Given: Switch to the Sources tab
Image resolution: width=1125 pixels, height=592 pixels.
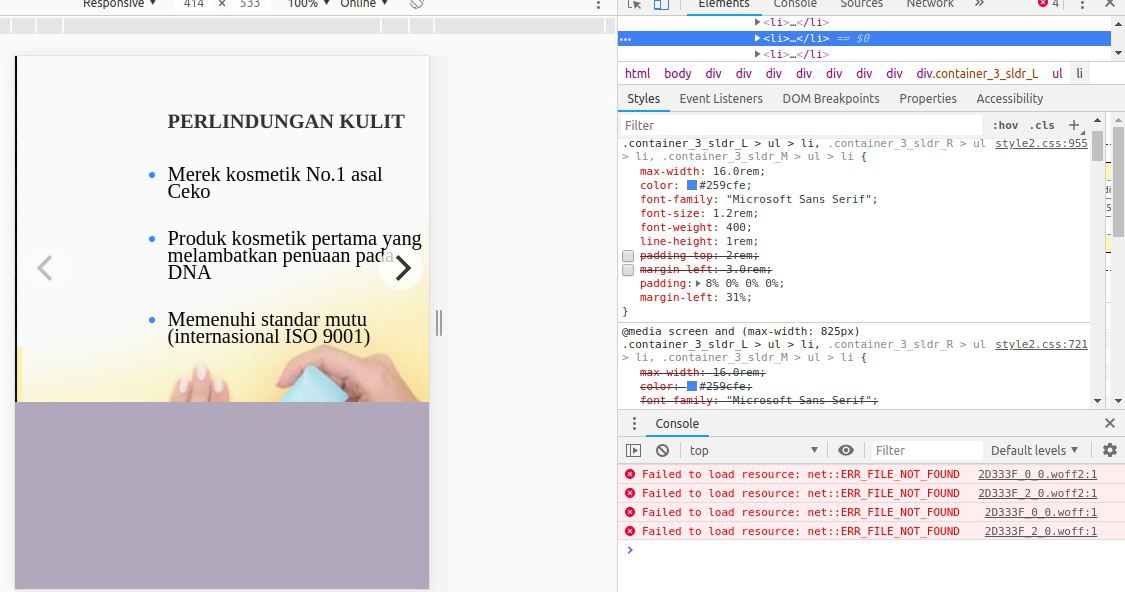Looking at the screenshot, I should click(x=861, y=4).
